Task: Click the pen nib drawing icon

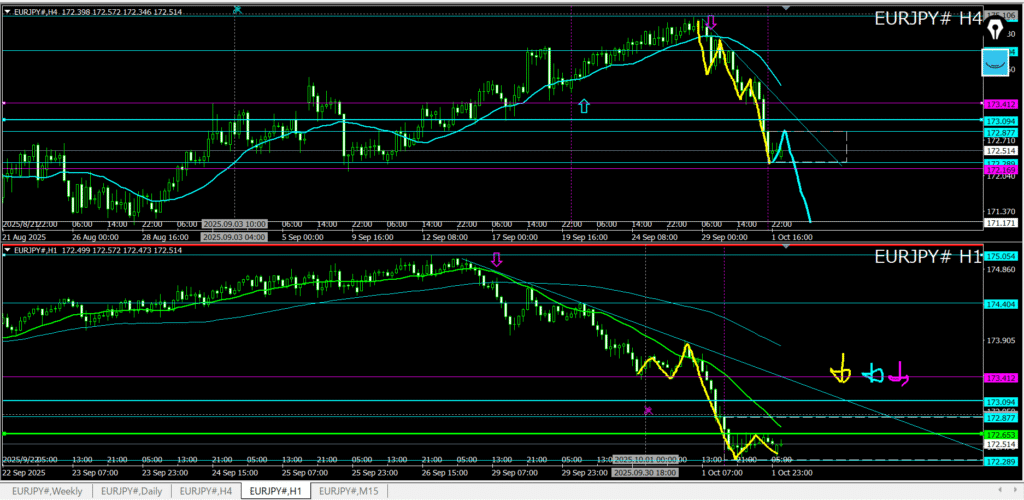Action: click(995, 31)
